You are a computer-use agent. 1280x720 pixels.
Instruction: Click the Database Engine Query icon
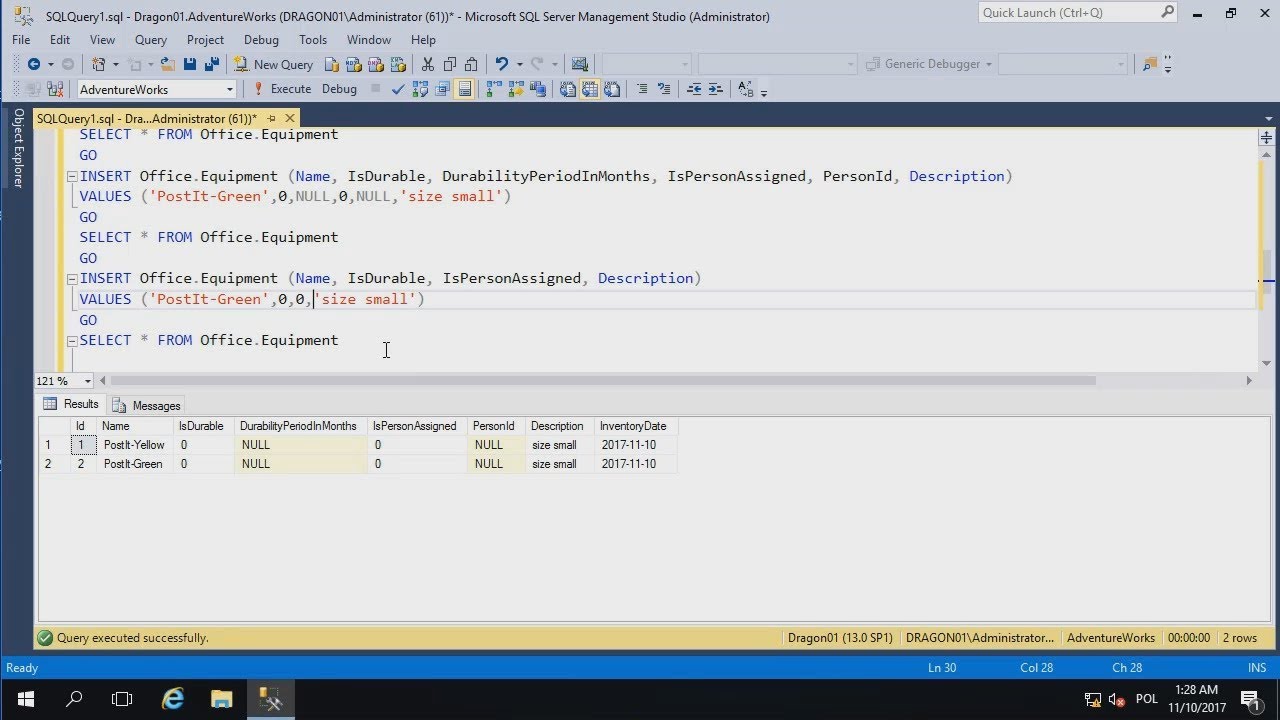pos(331,64)
